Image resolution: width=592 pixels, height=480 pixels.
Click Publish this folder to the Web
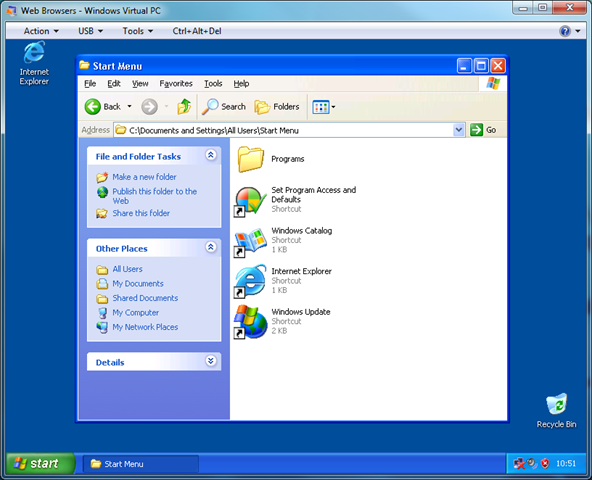pyautogui.click(x=155, y=196)
